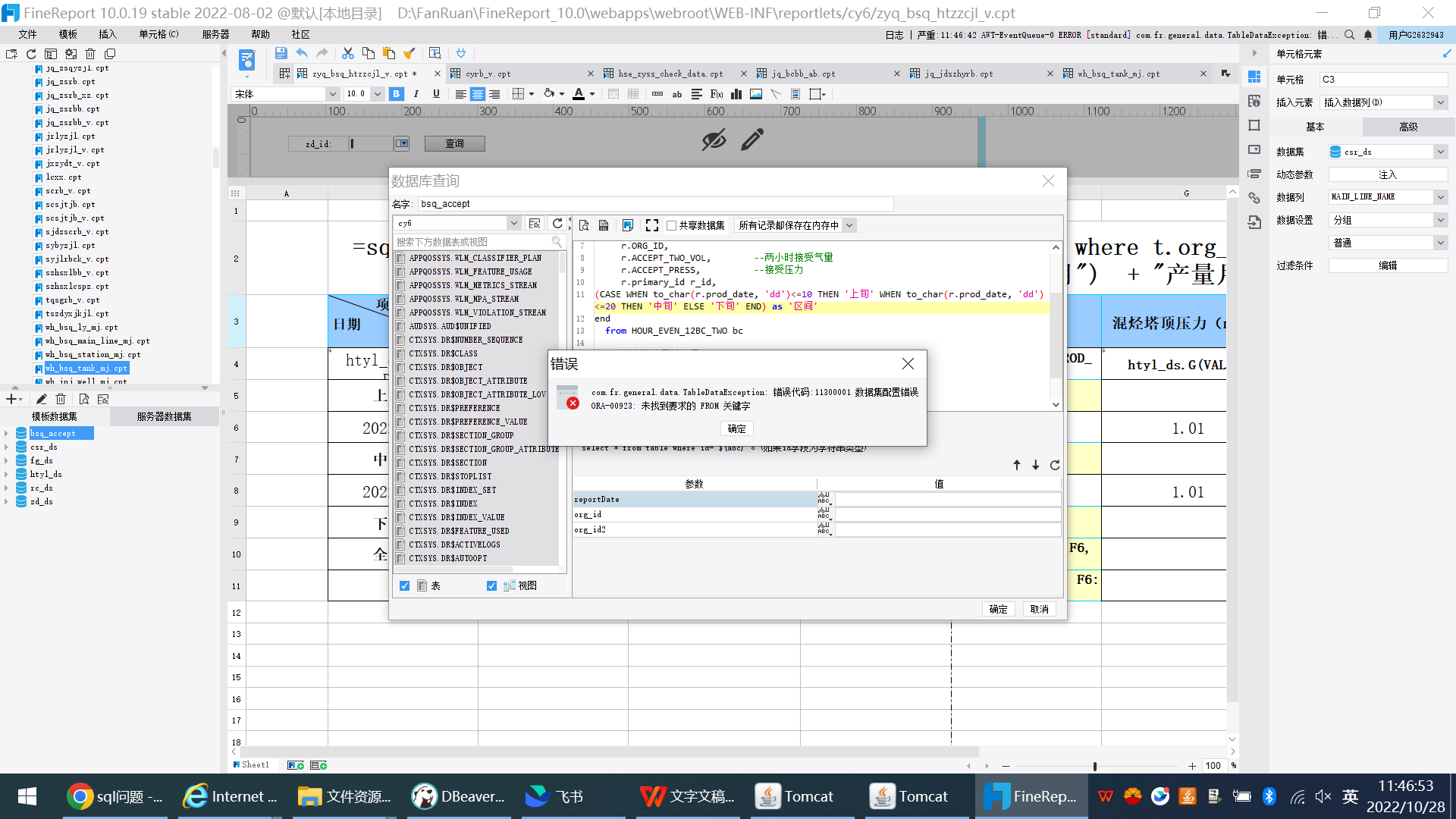Click the save template icon
Image resolution: width=1456 pixels, height=819 pixels.
pyautogui.click(x=281, y=53)
